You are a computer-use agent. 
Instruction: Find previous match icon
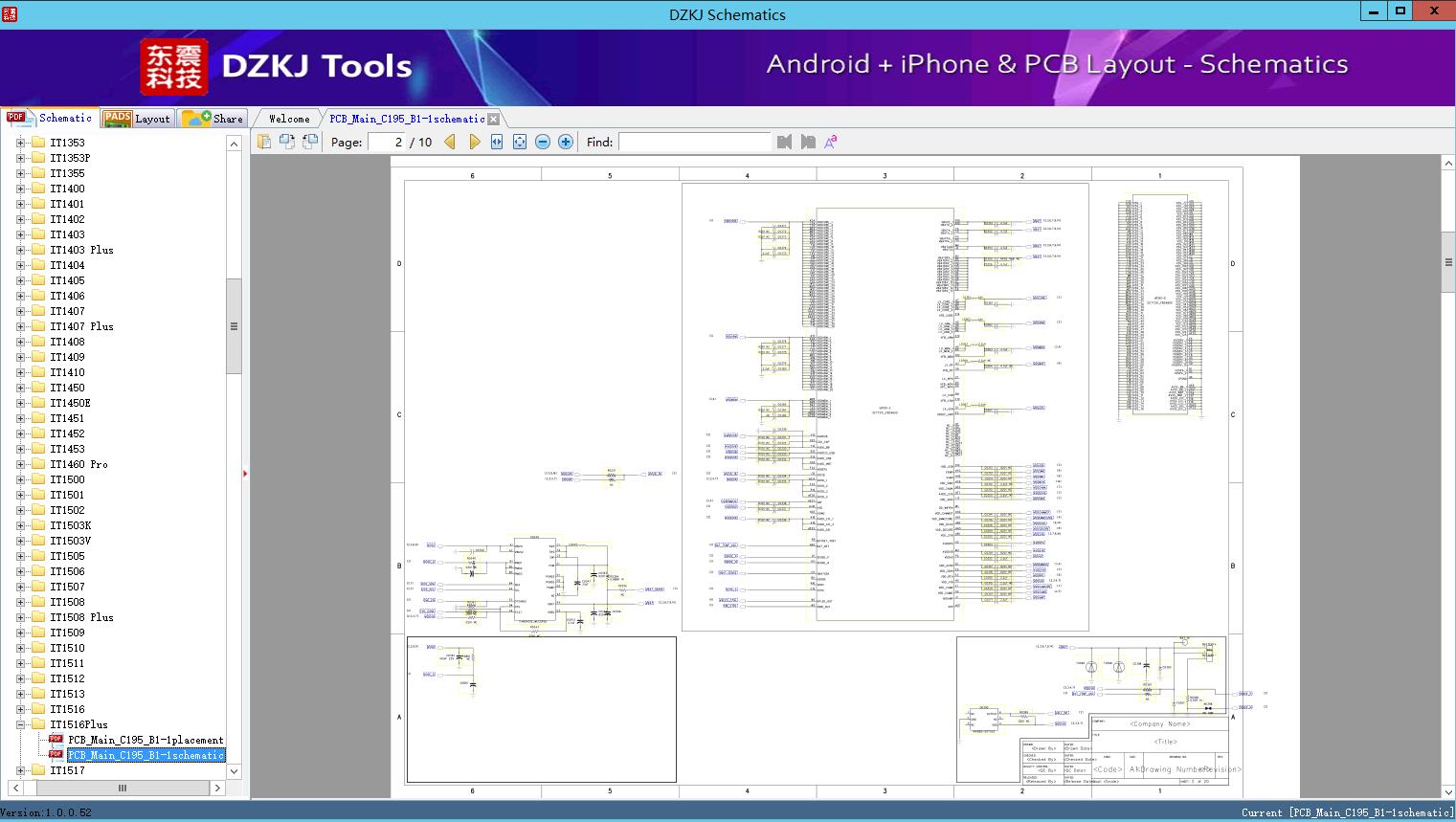(784, 142)
